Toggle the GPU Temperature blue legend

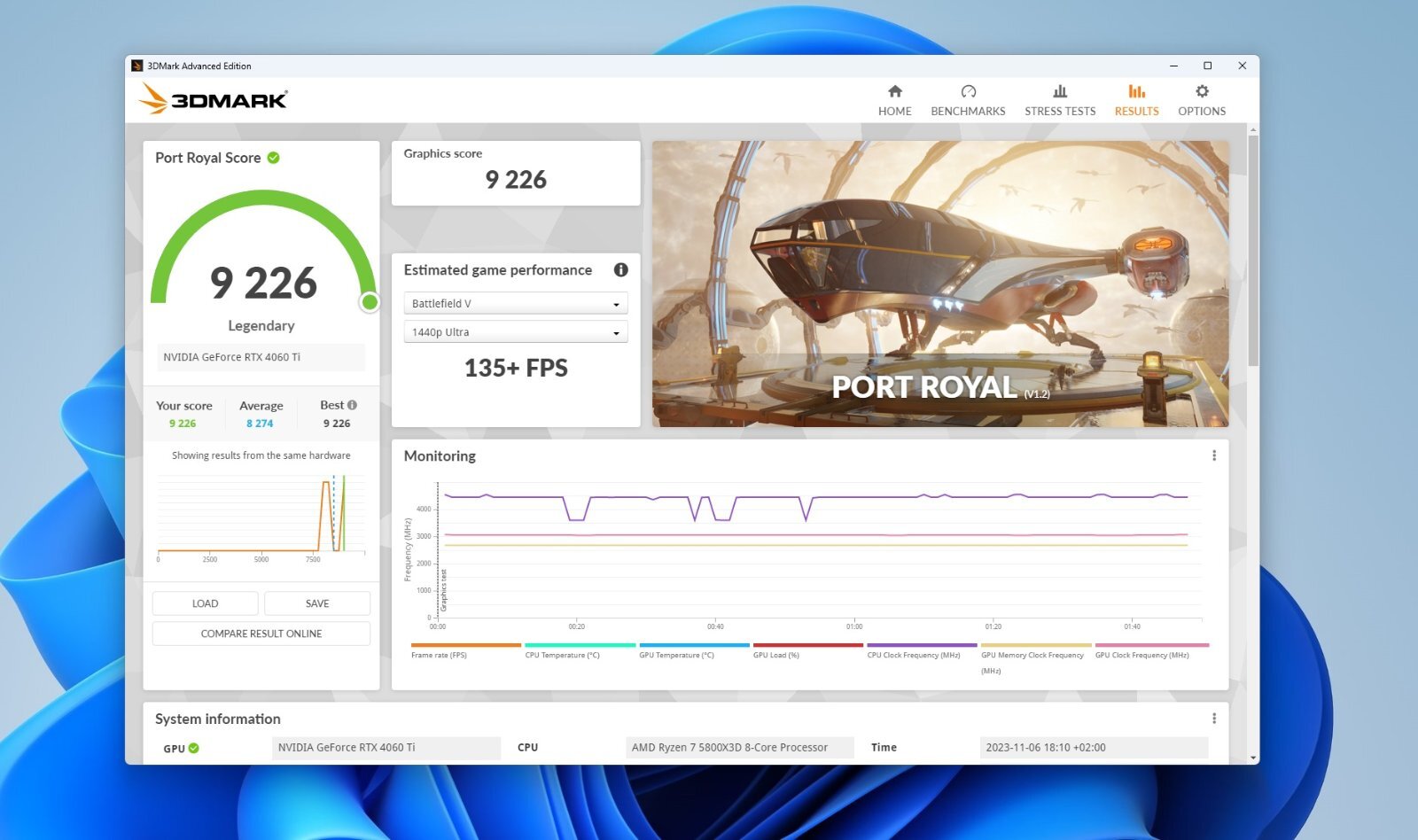694,651
